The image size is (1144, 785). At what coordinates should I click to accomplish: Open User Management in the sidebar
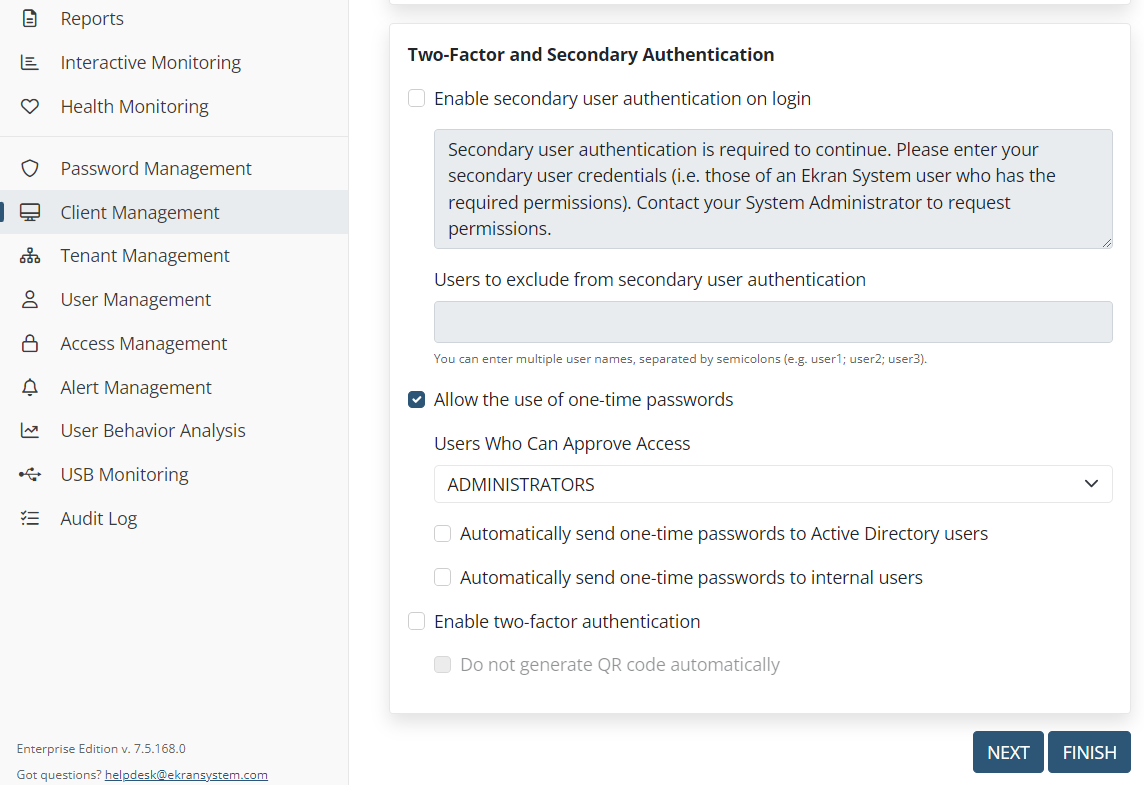[135, 300]
